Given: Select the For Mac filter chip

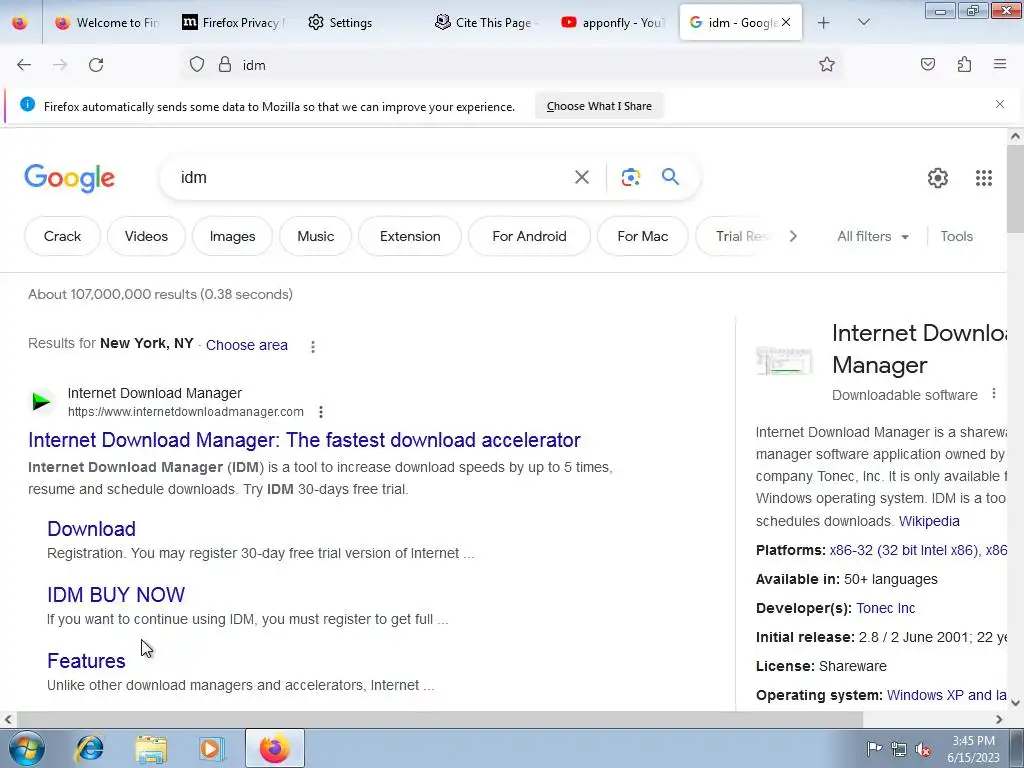Looking at the screenshot, I should [x=643, y=236].
